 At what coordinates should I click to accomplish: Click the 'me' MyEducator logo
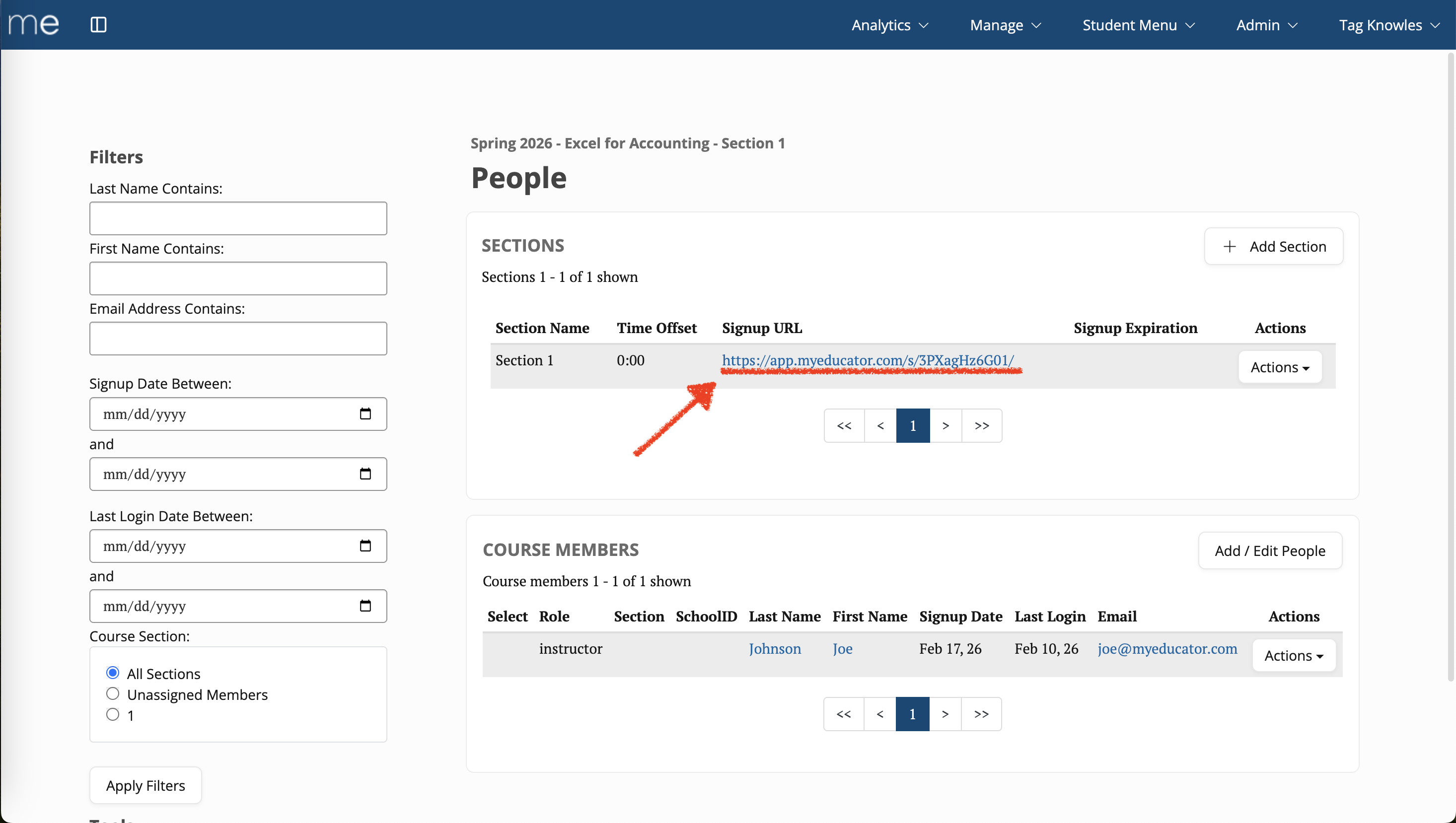(x=34, y=24)
